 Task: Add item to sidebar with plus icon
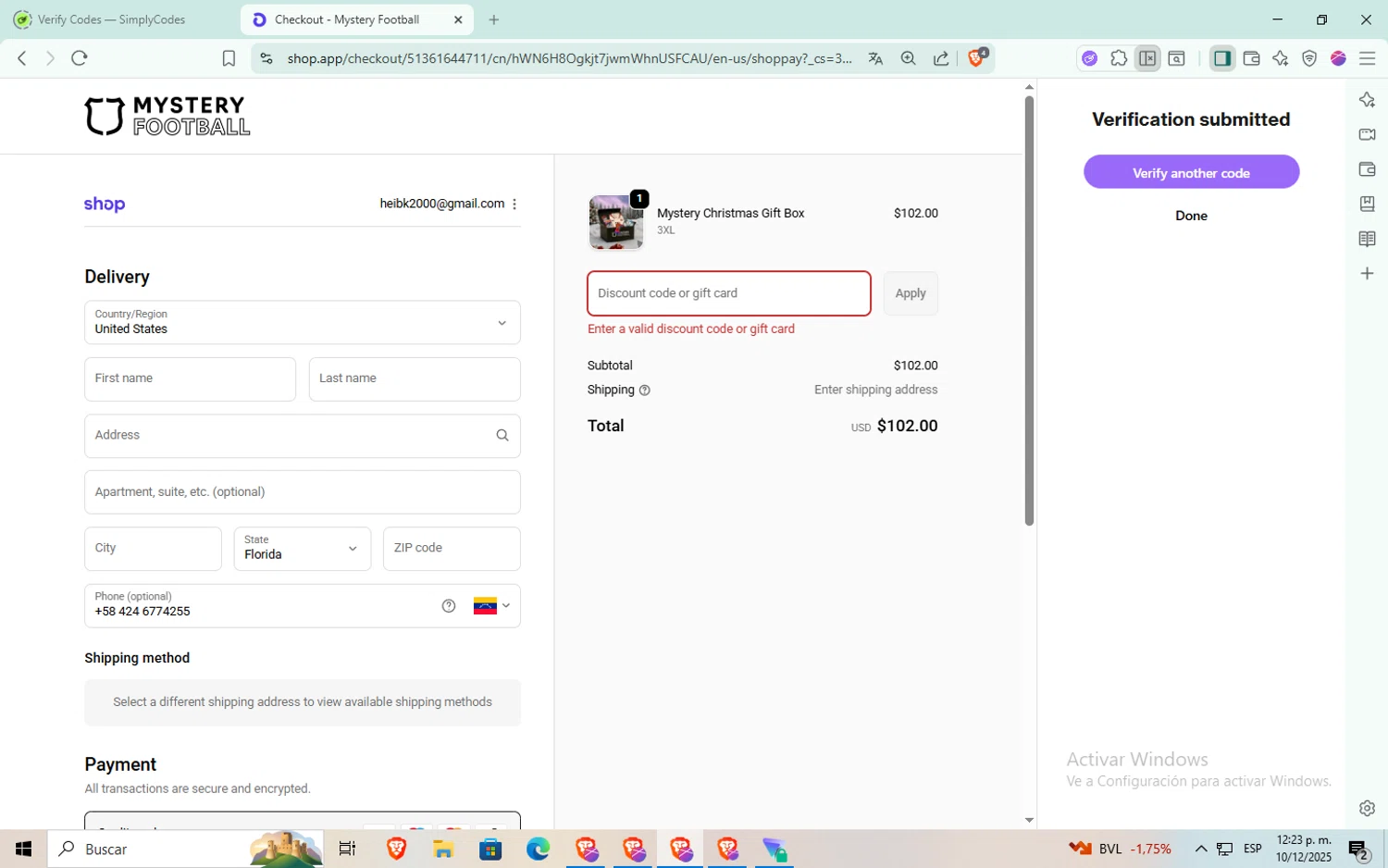point(1367,273)
